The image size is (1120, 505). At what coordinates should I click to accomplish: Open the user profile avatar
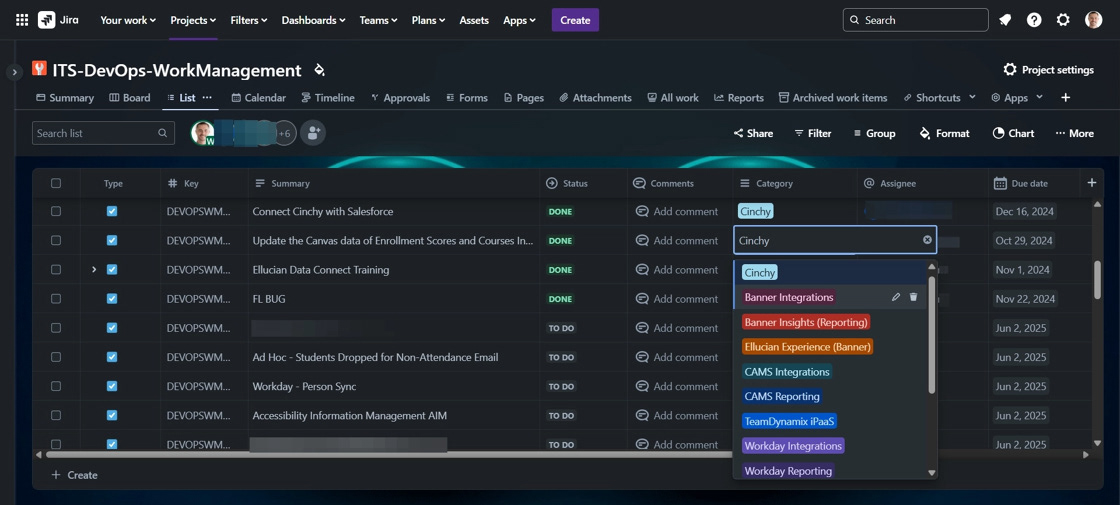(x=1093, y=20)
